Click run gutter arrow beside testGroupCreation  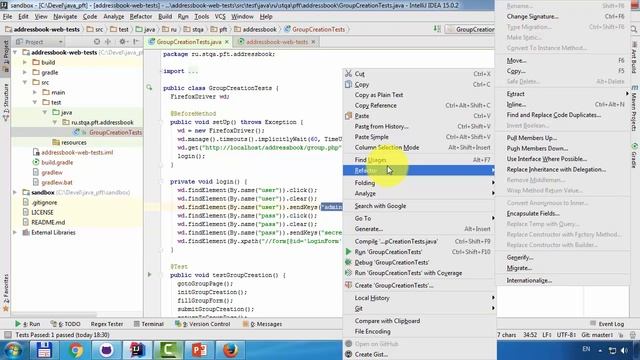[149, 275]
